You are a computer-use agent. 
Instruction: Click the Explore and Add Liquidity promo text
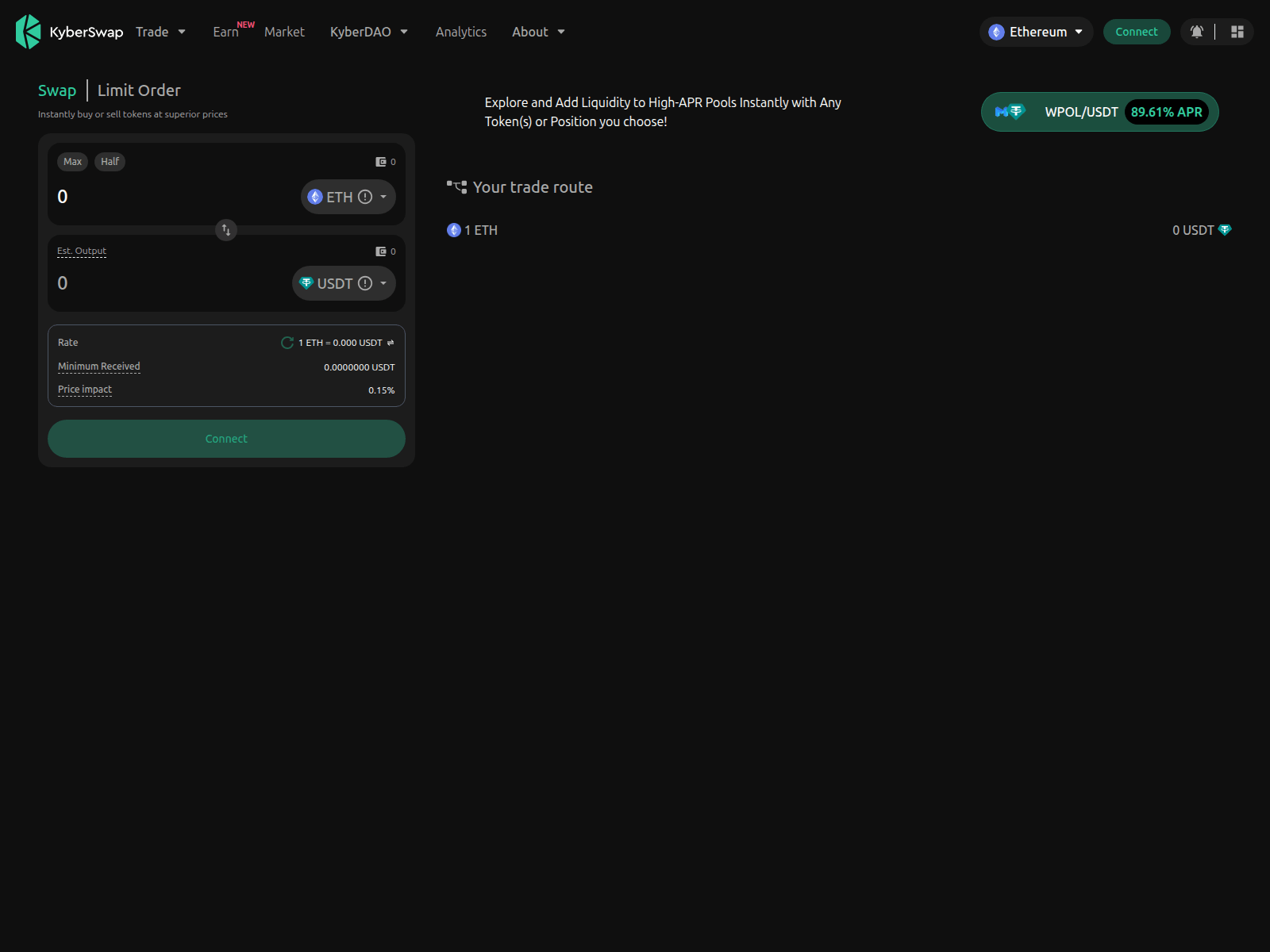point(663,112)
